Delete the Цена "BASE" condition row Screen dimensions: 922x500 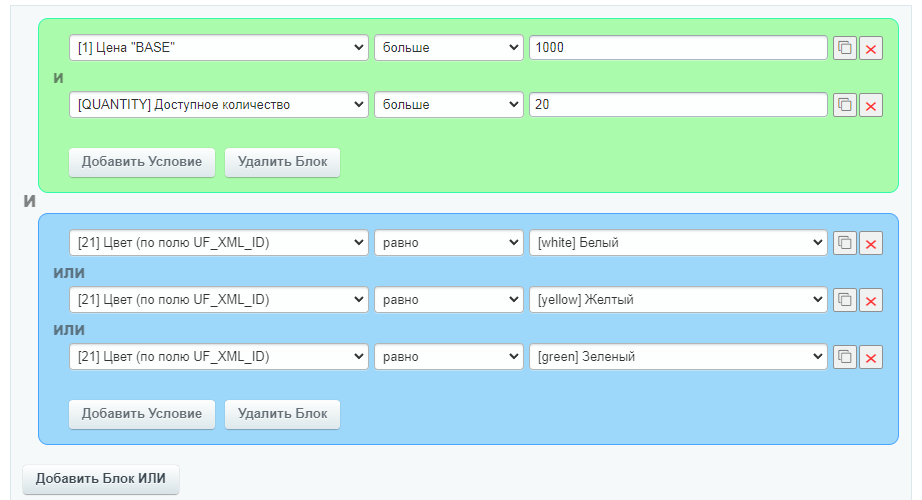(870, 48)
